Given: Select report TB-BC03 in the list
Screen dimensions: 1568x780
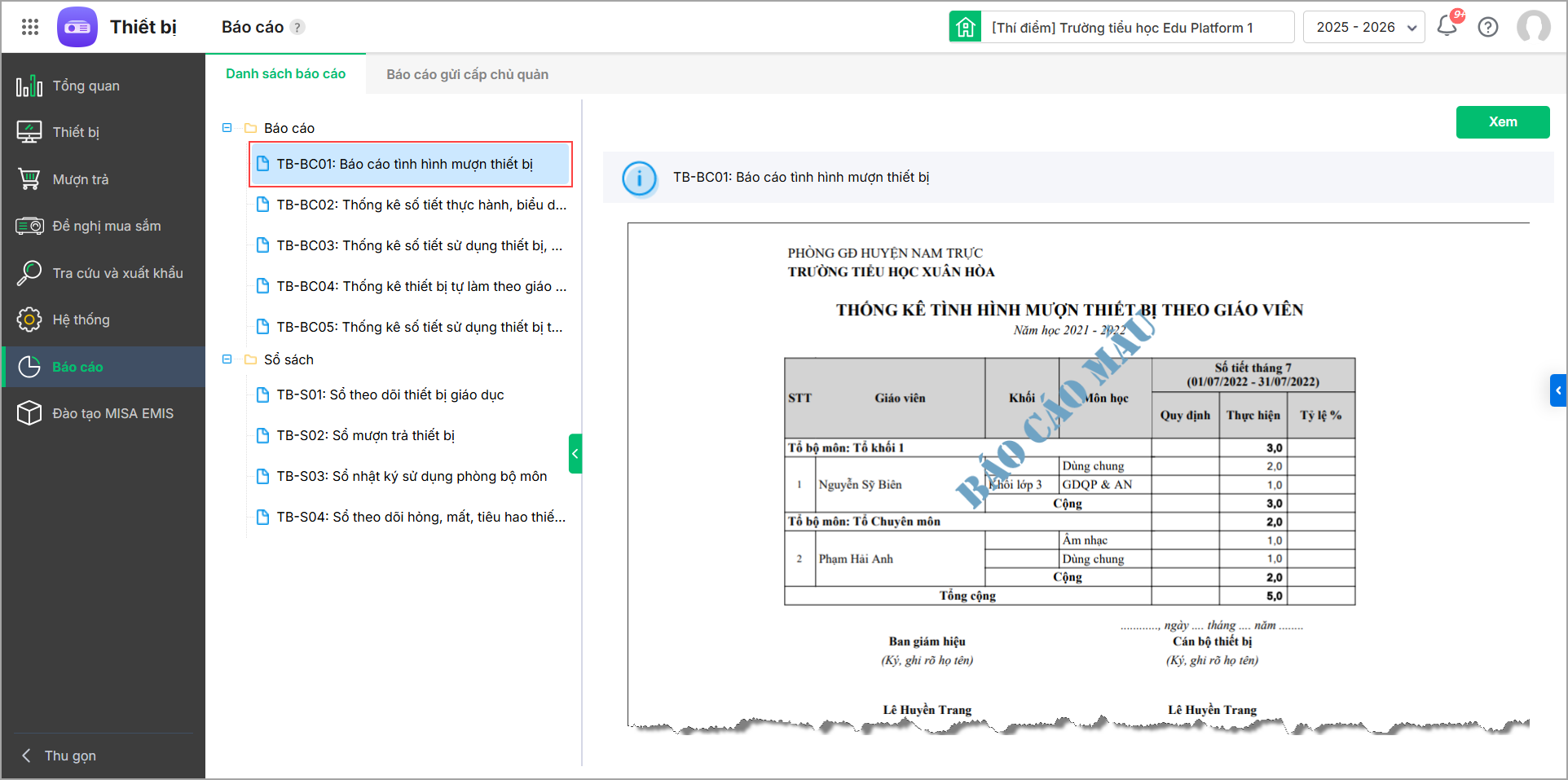Looking at the screenshot, I should click(411, 245).
